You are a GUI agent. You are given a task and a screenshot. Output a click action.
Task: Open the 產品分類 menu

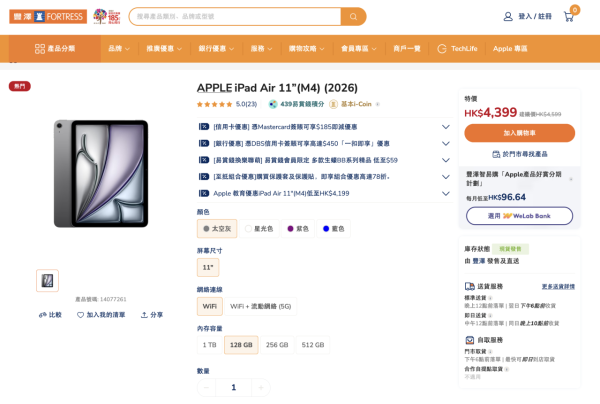[55, 49]
